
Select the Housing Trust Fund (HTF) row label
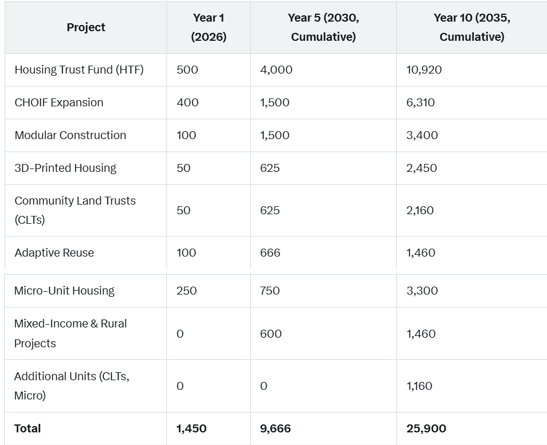[x=79, y=70]
